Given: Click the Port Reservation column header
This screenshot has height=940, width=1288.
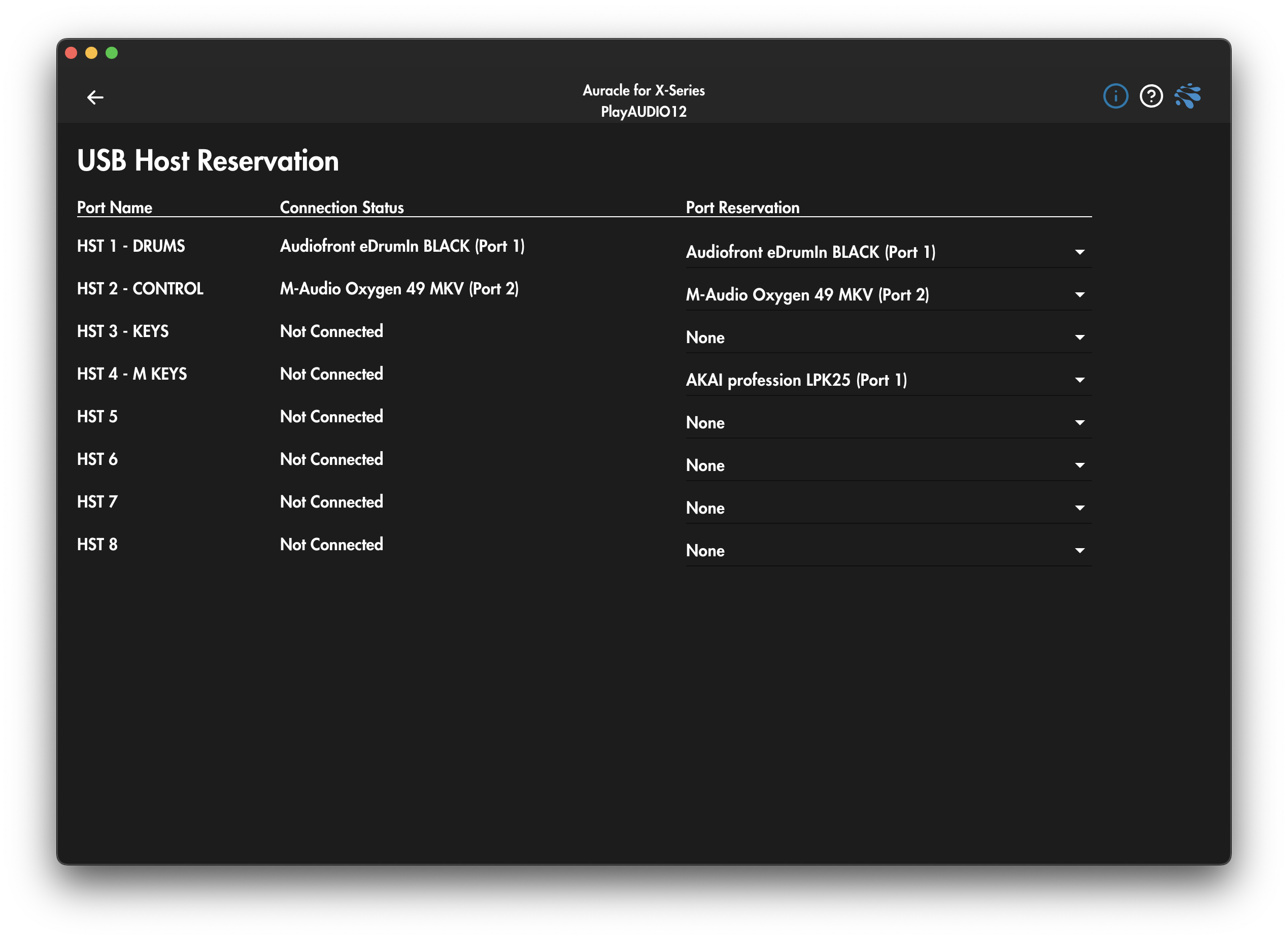Looking at the screenshot, I should 742,207.
